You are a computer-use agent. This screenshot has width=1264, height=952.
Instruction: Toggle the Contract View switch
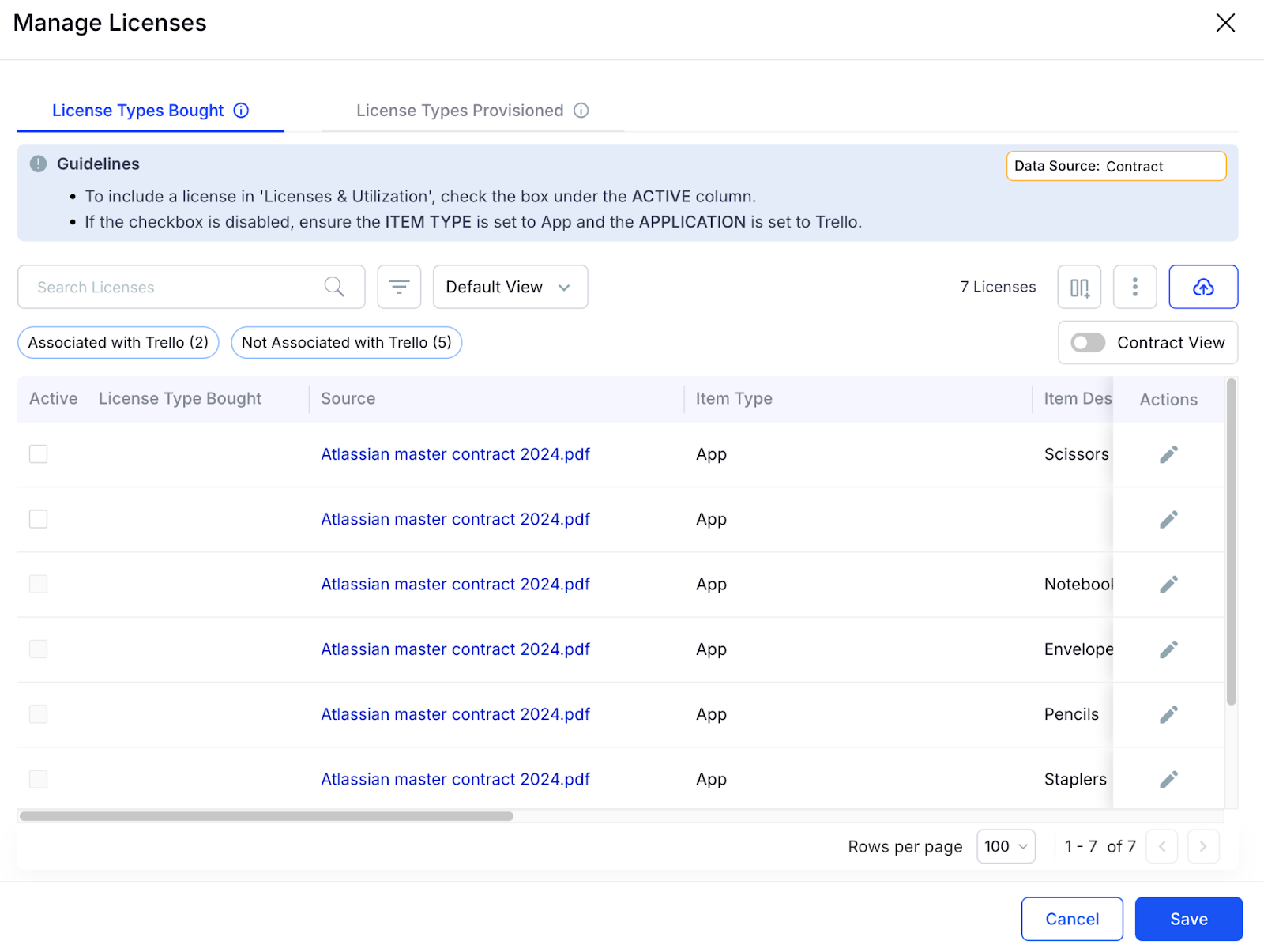[x=1088, y=343]
